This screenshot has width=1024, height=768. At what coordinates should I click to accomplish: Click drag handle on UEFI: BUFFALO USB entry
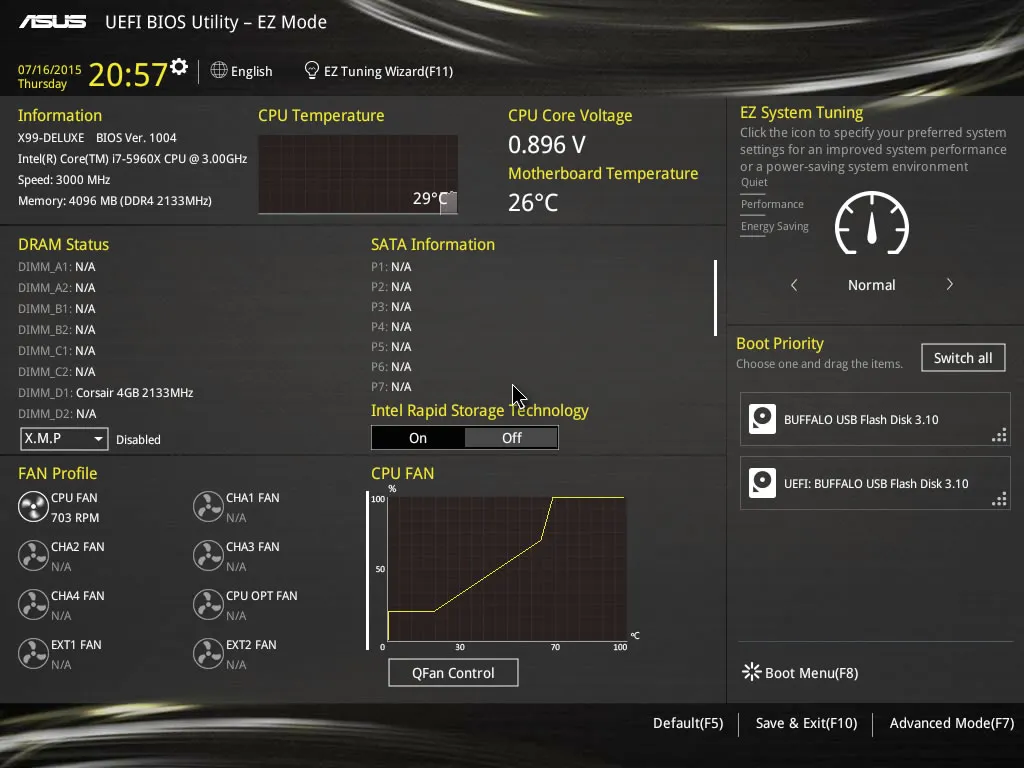tap(999, 499)
